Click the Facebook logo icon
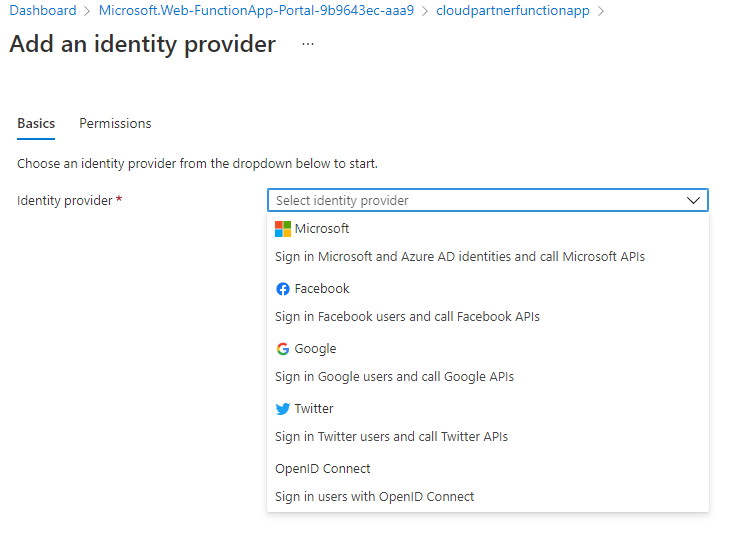Image resolution: width=732 pixels, height=543 pixels. 283,289
